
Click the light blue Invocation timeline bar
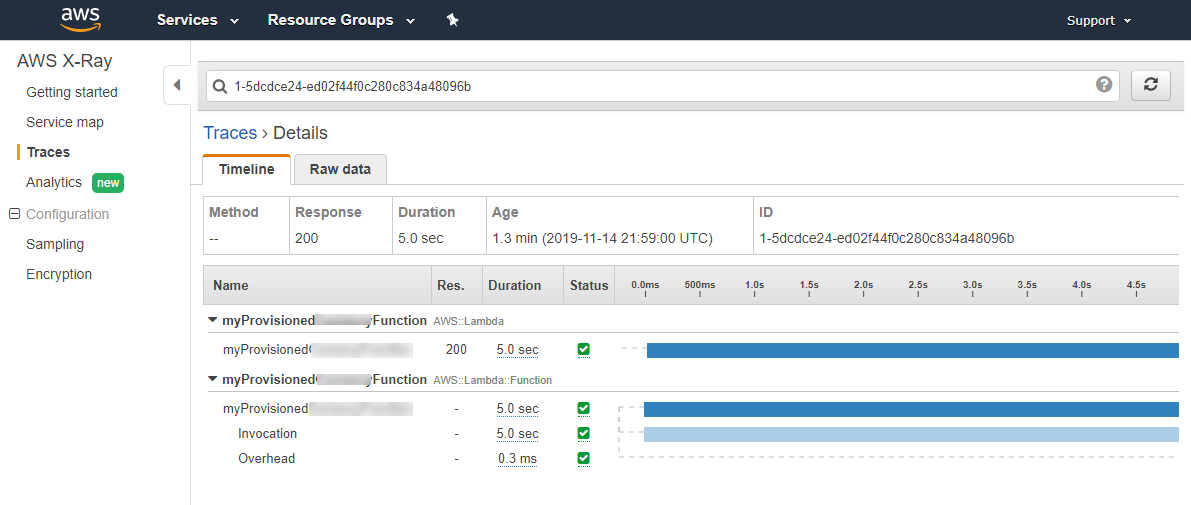tap(911, 434)
